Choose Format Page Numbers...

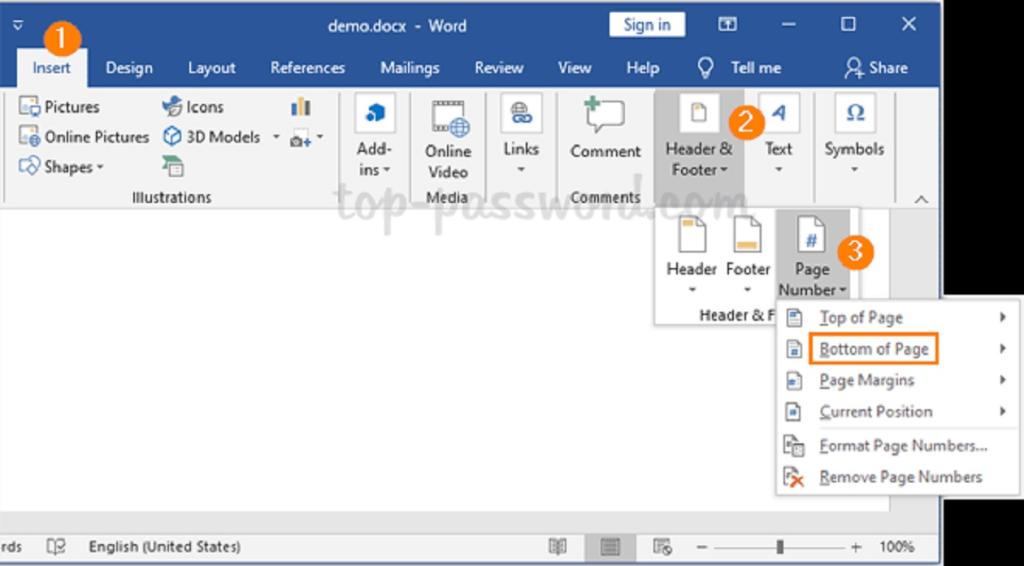[897, 446]
